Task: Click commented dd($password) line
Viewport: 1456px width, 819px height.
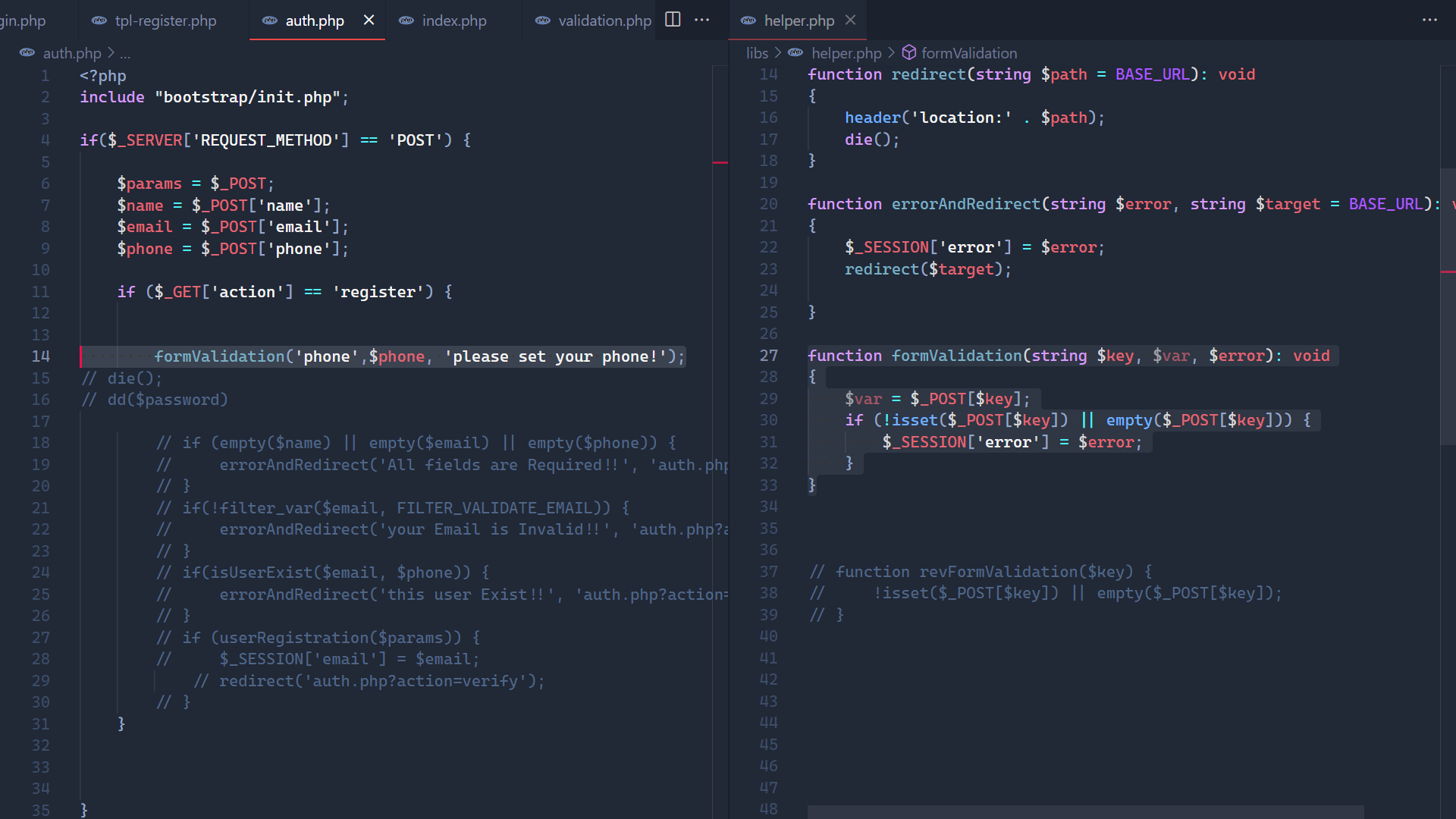Action: (x=155, y=400)
